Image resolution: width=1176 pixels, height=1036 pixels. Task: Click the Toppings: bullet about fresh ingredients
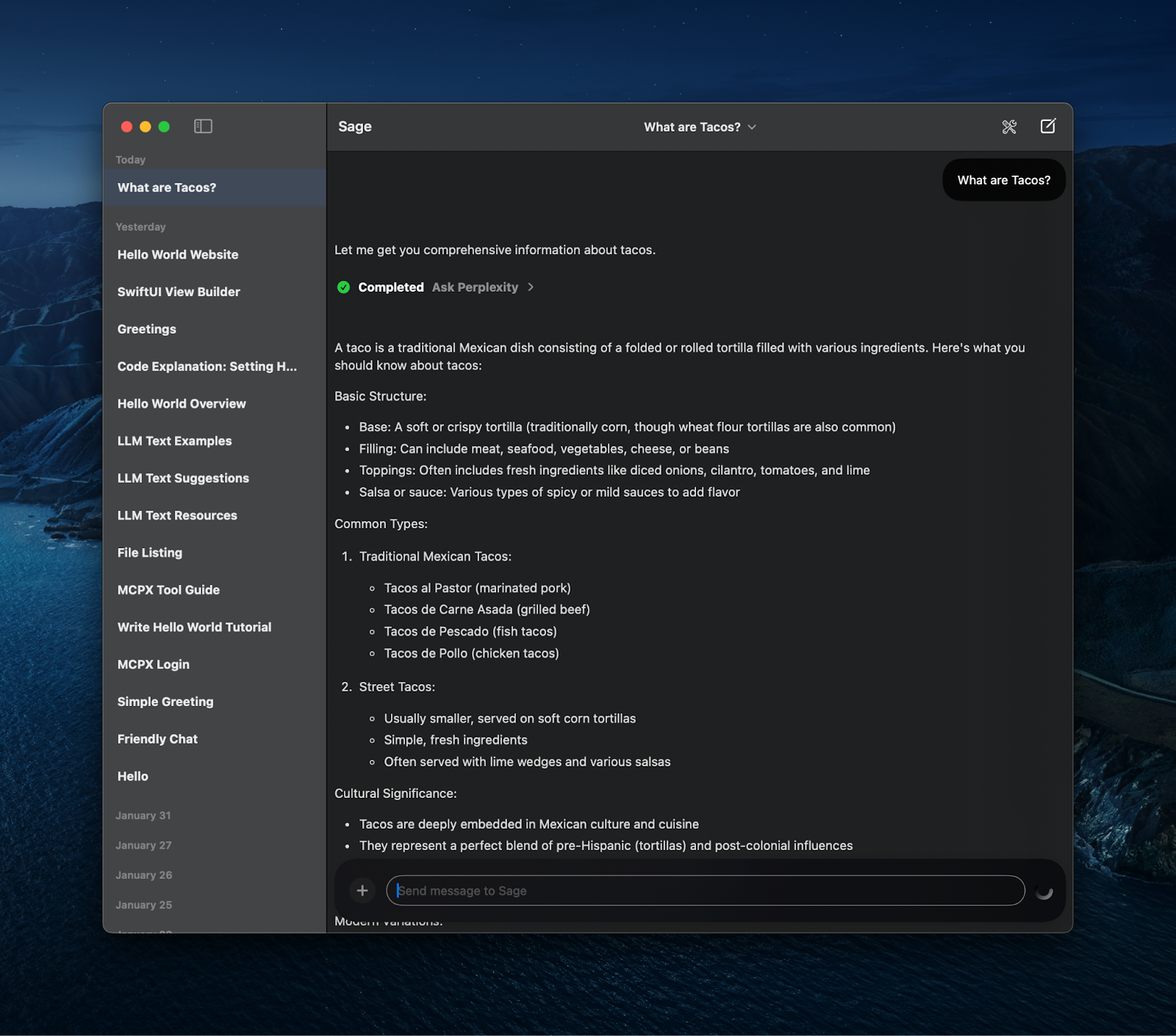[614, 470]
